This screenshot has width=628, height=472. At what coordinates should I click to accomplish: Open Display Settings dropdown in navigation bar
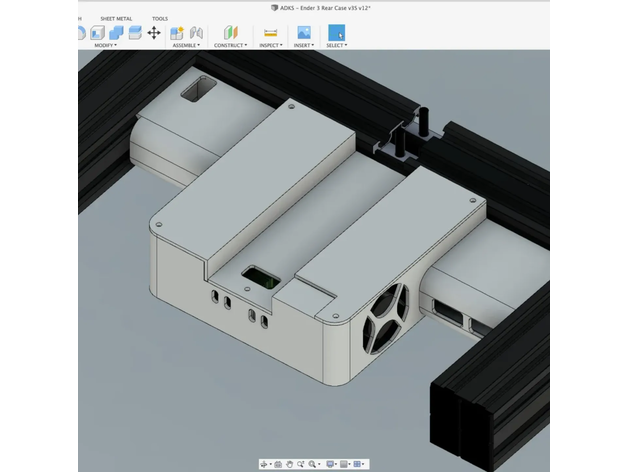coord(330,464)
